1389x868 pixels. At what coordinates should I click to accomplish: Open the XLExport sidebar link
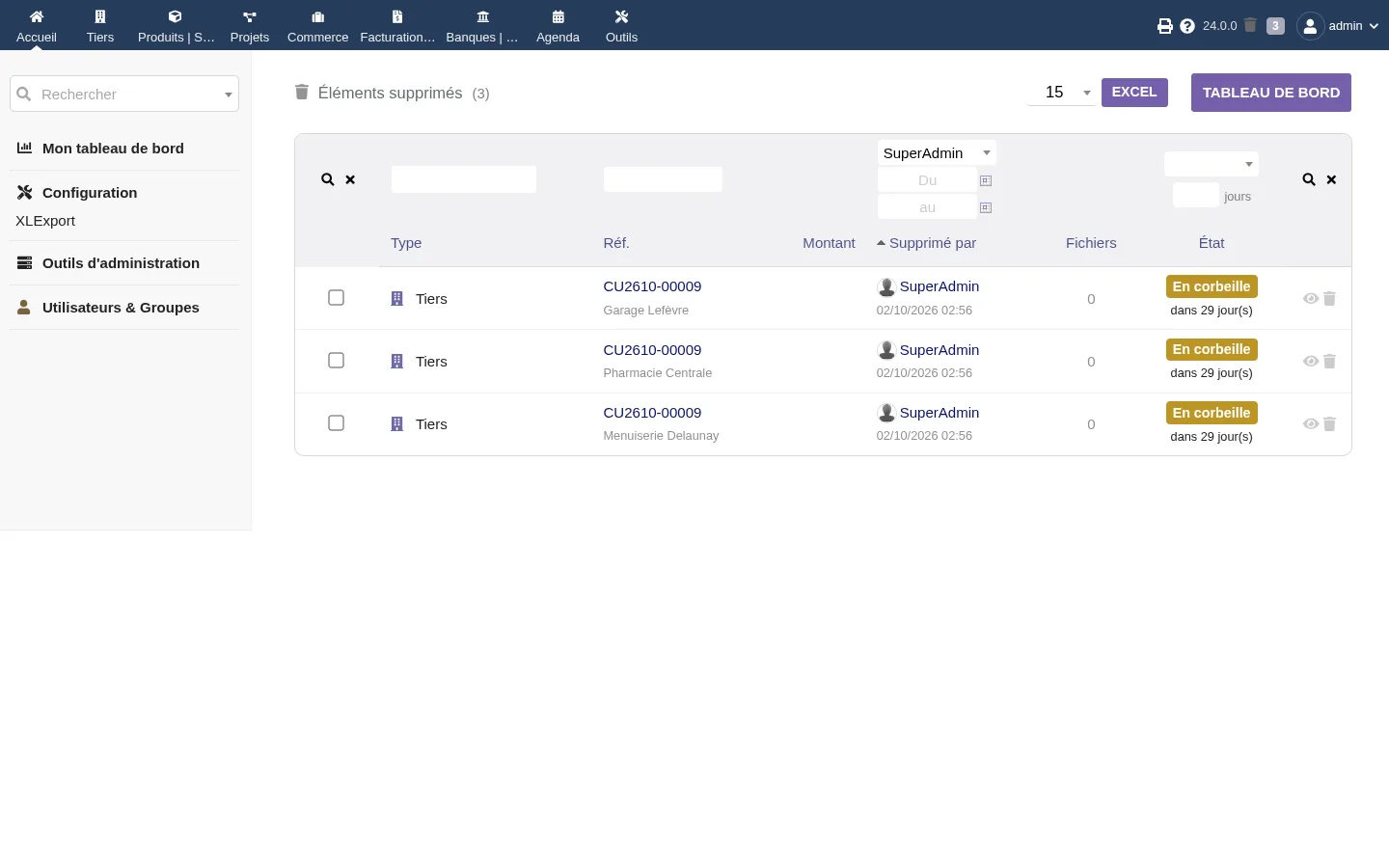45,221
